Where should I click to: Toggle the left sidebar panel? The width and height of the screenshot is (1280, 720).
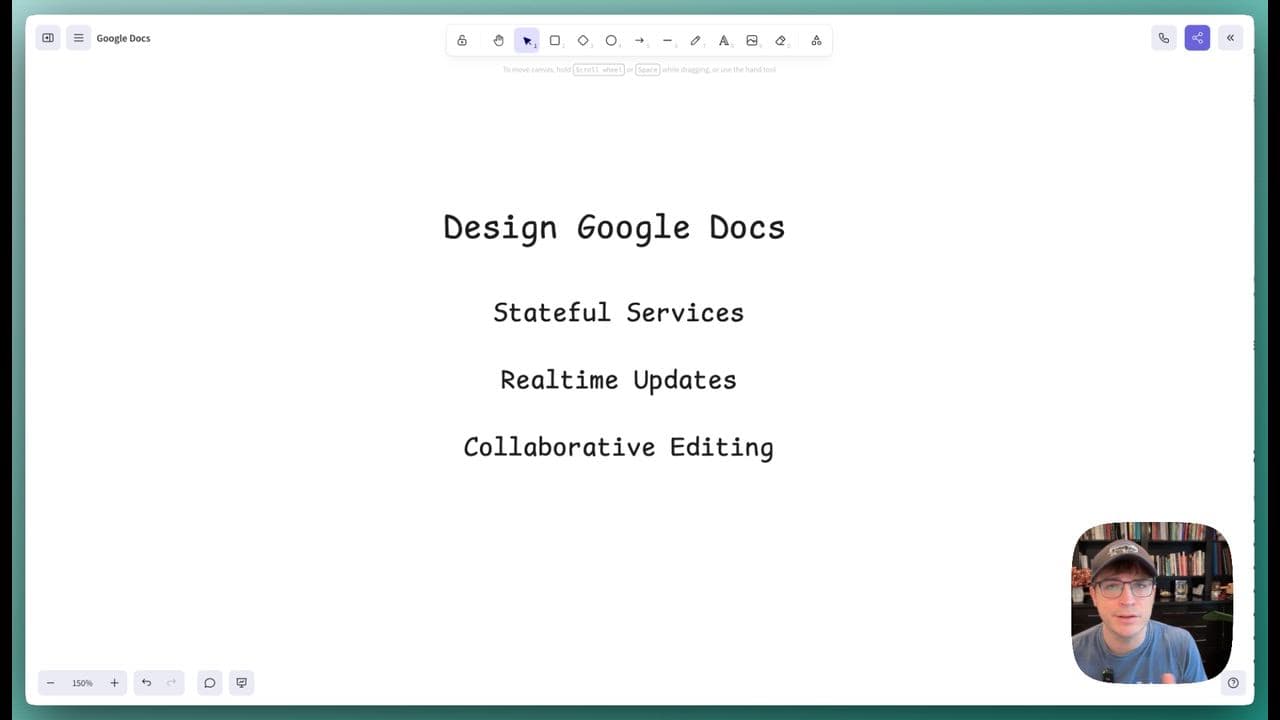[47, 38]
